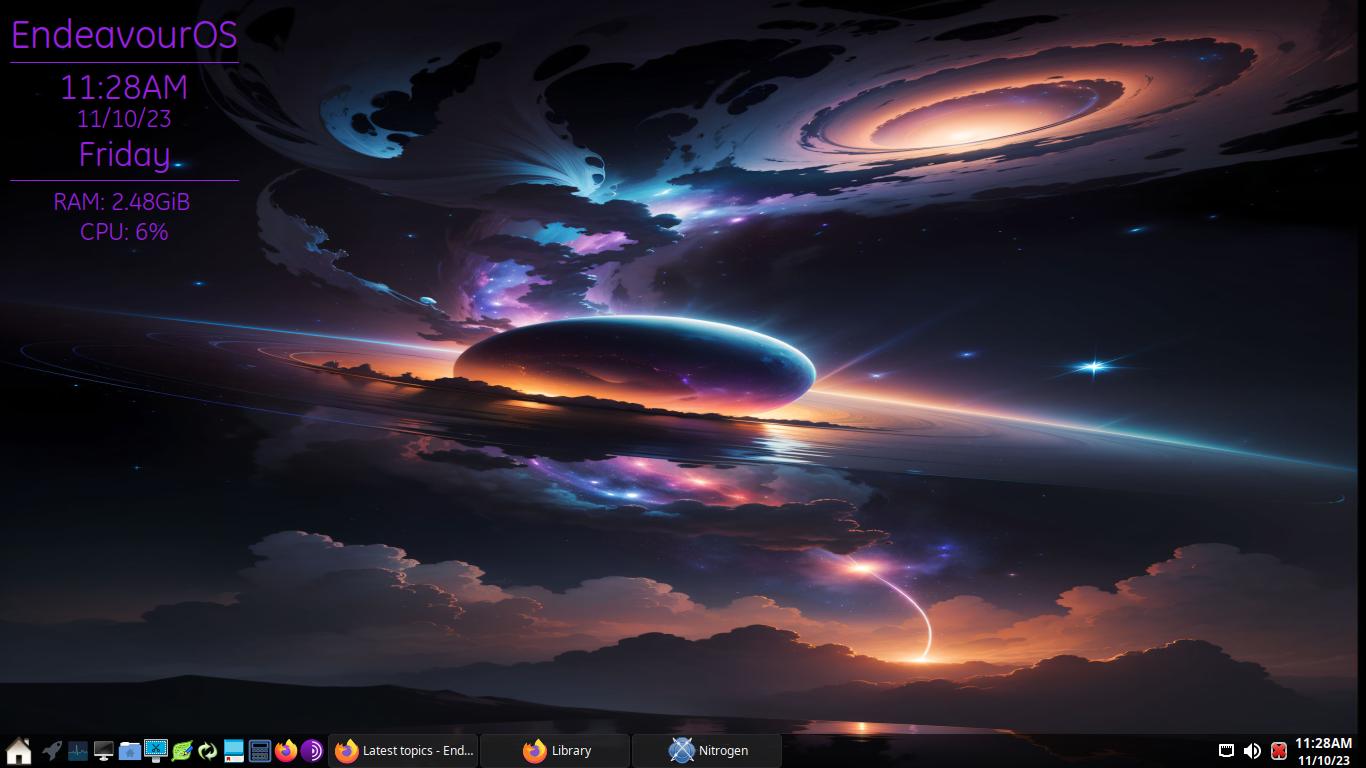Viewport: 1366px width, 768px height.
Task: Click the desktop monitor icon in the panel
Action: click(104, 750)
